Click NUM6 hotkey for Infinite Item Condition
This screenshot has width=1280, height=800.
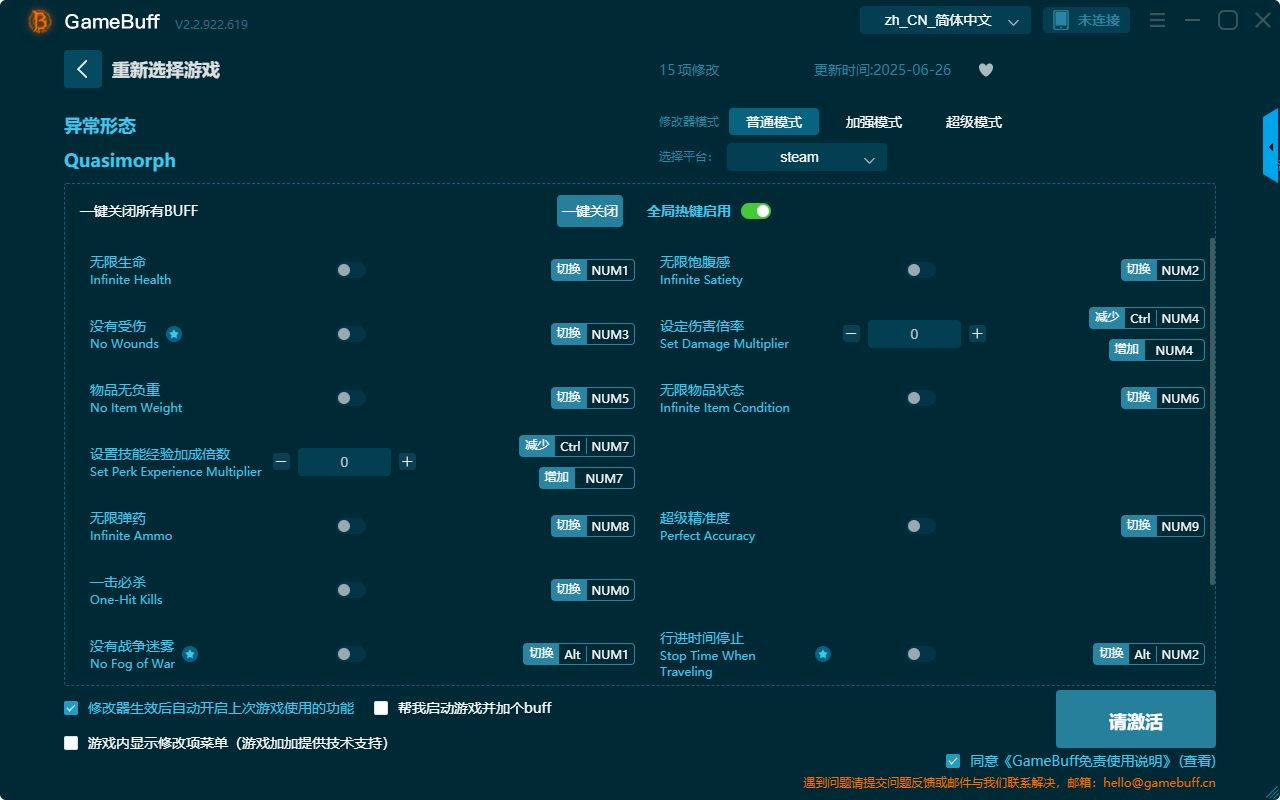point(1163,398)
